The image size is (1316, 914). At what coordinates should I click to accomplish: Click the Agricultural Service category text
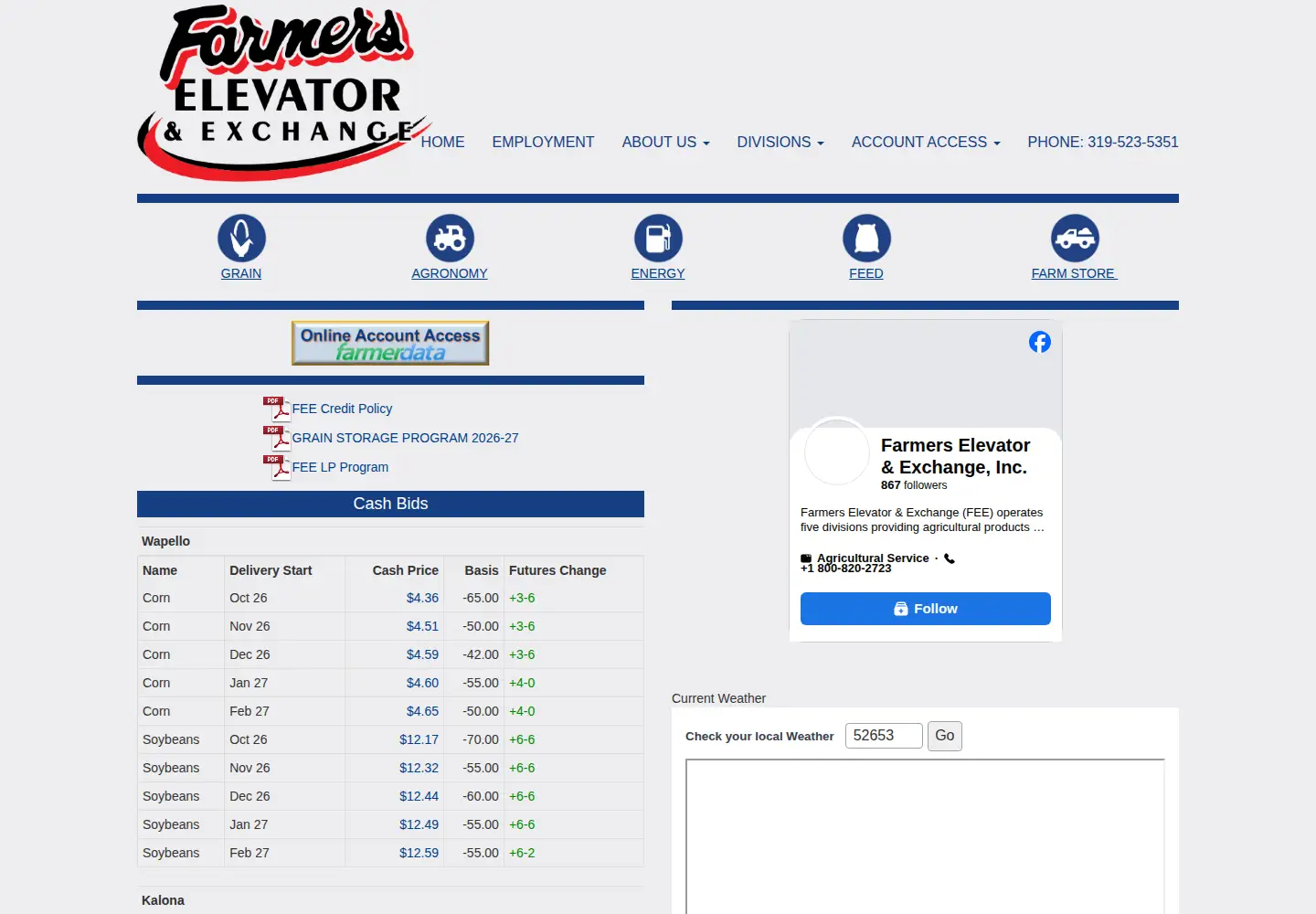tap(873, 558)
